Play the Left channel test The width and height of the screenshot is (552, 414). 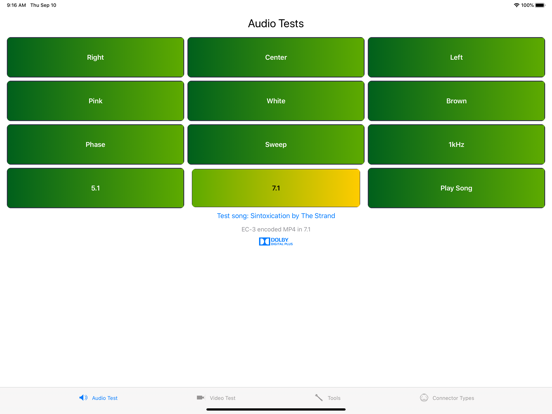(x=456, y=57)
